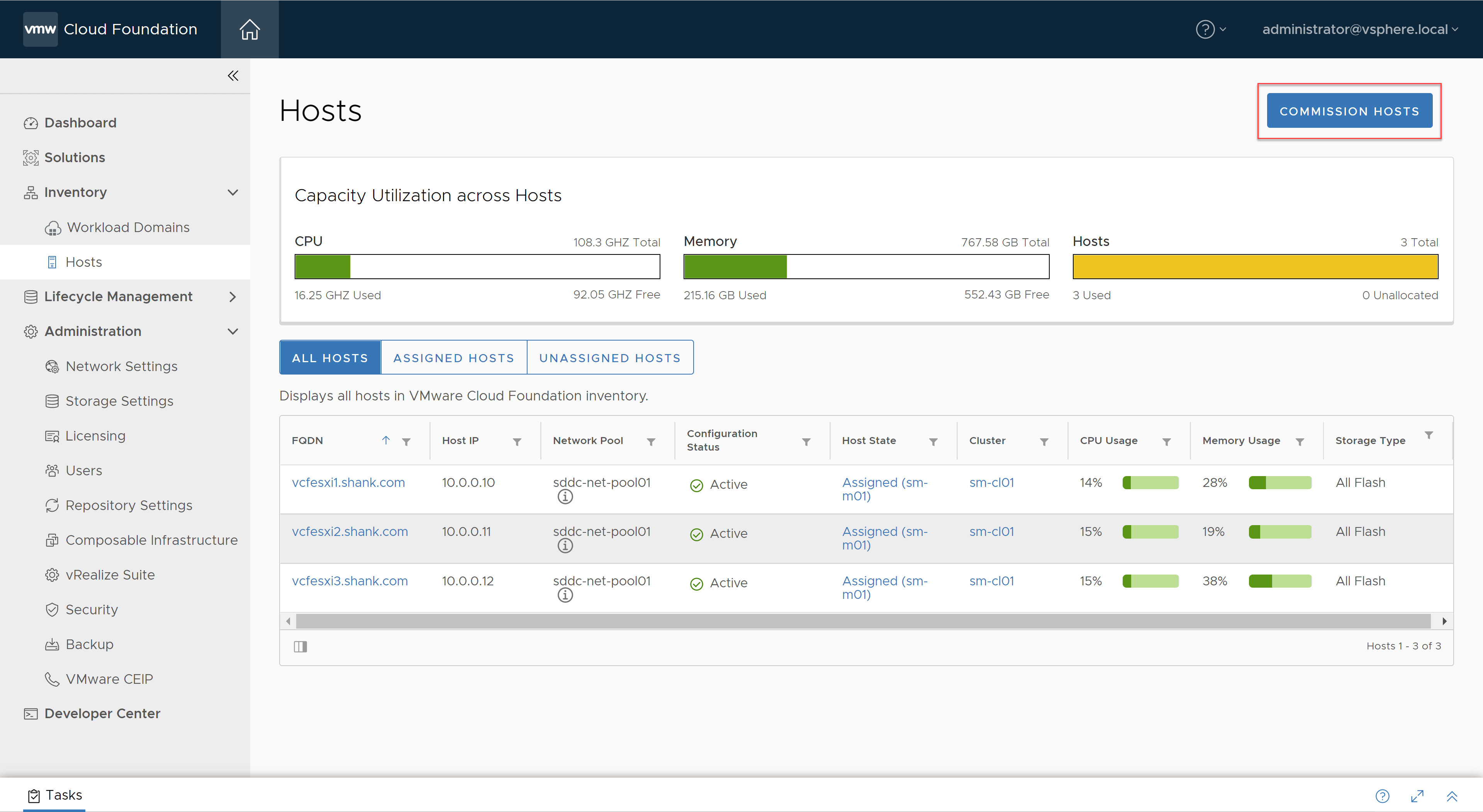The height and width of the screenshot is (812, 1483).
Task: Open Assigned (sm-m01) link for vcfesxi1
Action: 885,489
